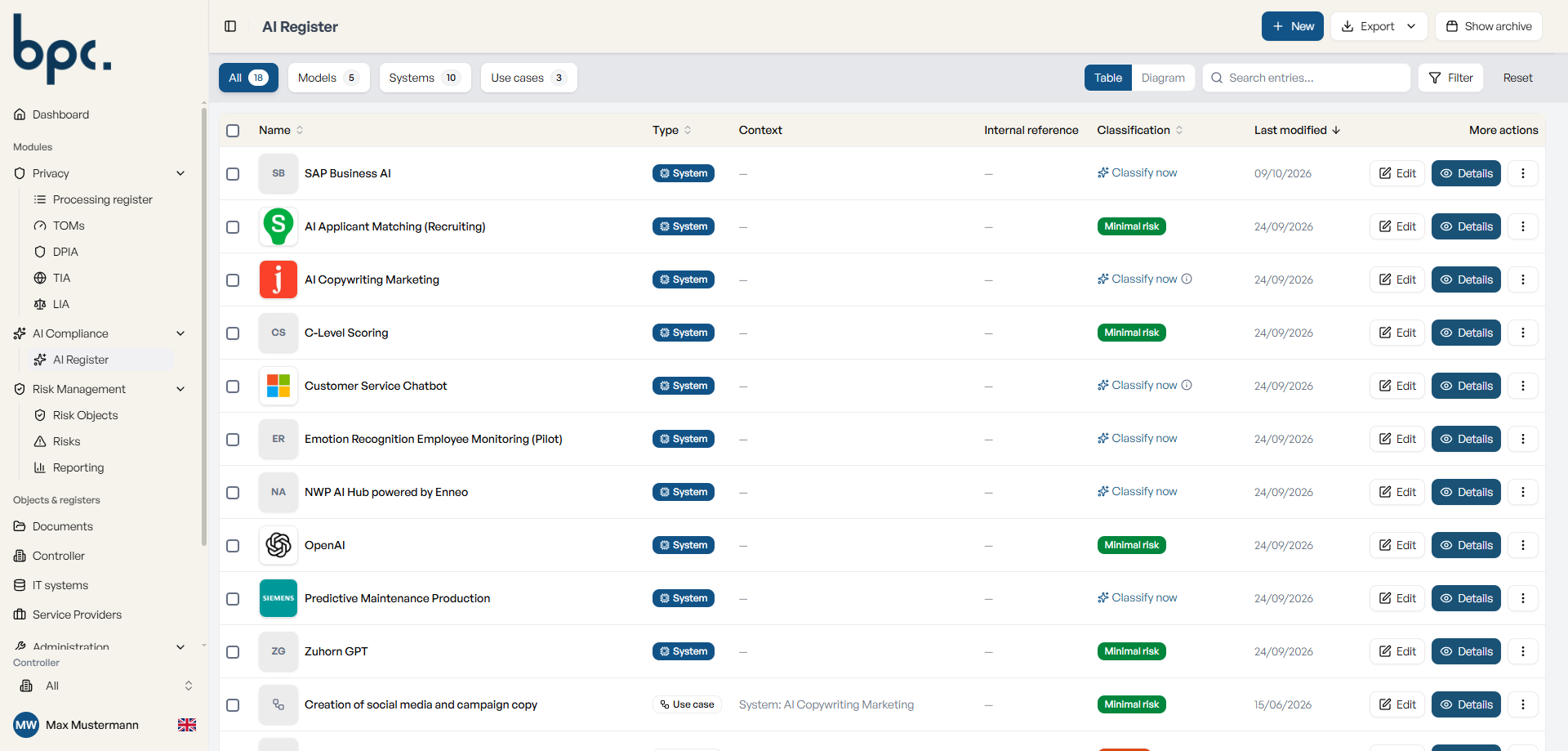Open more actions menu for Zuhorn GPT
1568x751 pixels.
pyautogui.click(x=1522, y=651)
